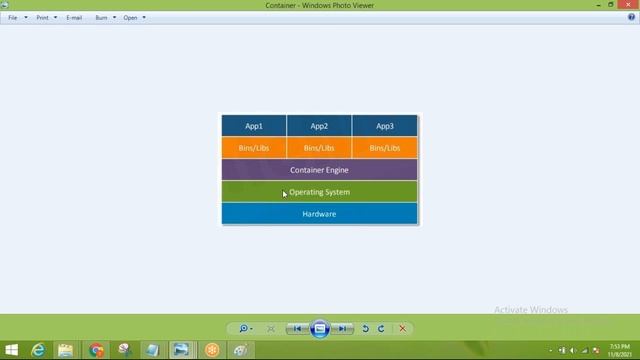Rotate the image counterclockwise

[365, 329]
